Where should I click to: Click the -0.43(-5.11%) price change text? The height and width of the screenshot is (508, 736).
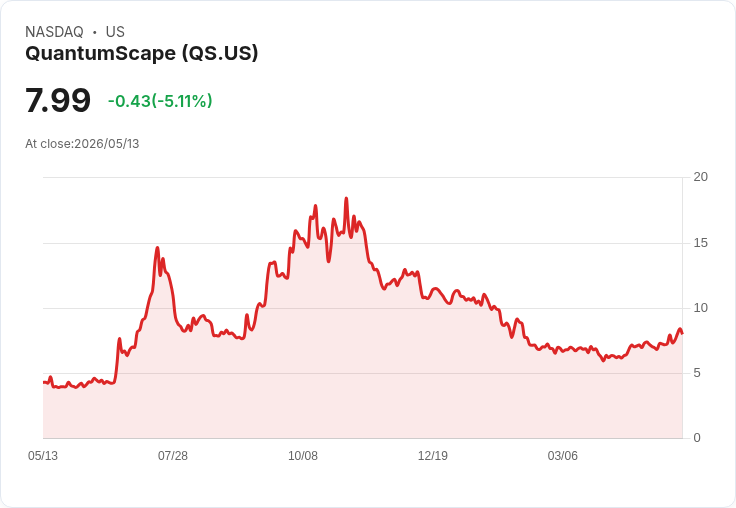coord(160,101)
